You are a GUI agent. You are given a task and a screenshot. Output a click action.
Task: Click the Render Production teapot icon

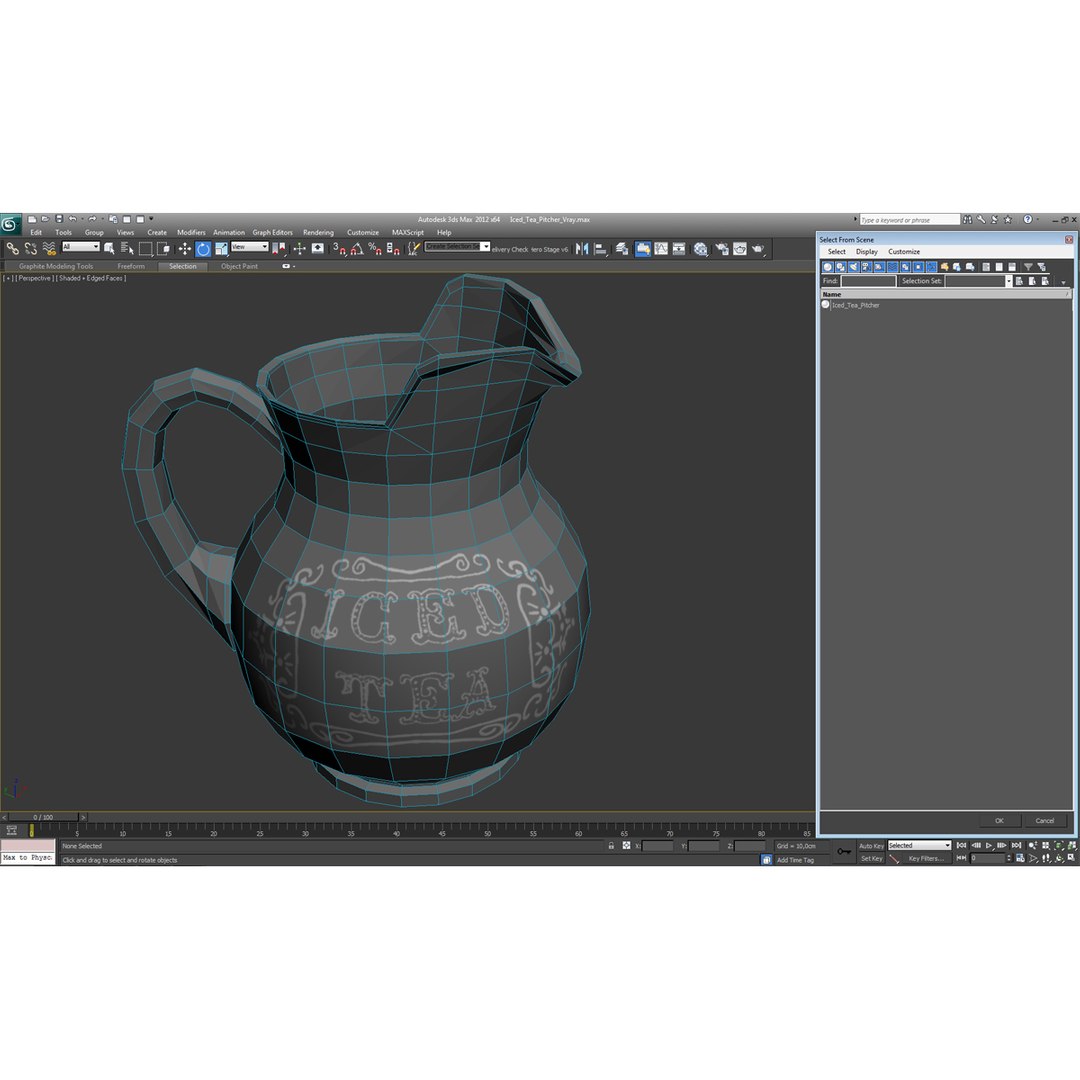tap(758, 249)
